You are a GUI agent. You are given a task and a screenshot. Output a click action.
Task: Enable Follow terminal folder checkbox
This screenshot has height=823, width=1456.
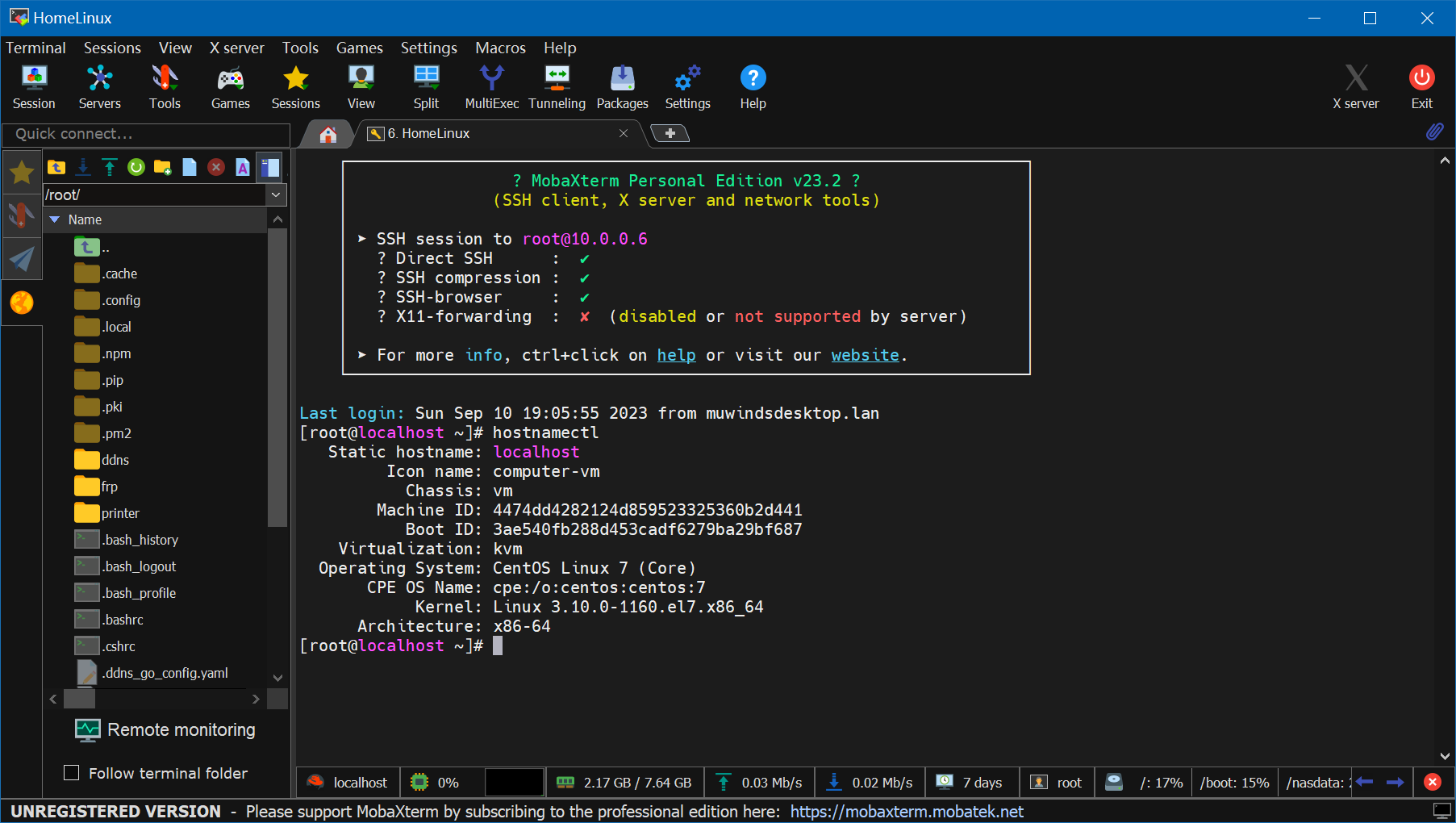(72, 773)
